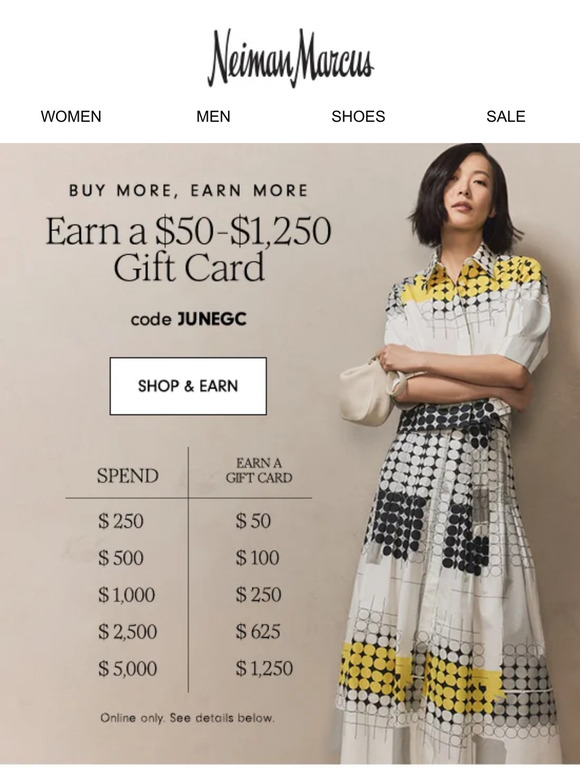Image resolution: width=580 pixels, height=774 pixels.
Task: Click the $250 spend tier
Action: 121,521
